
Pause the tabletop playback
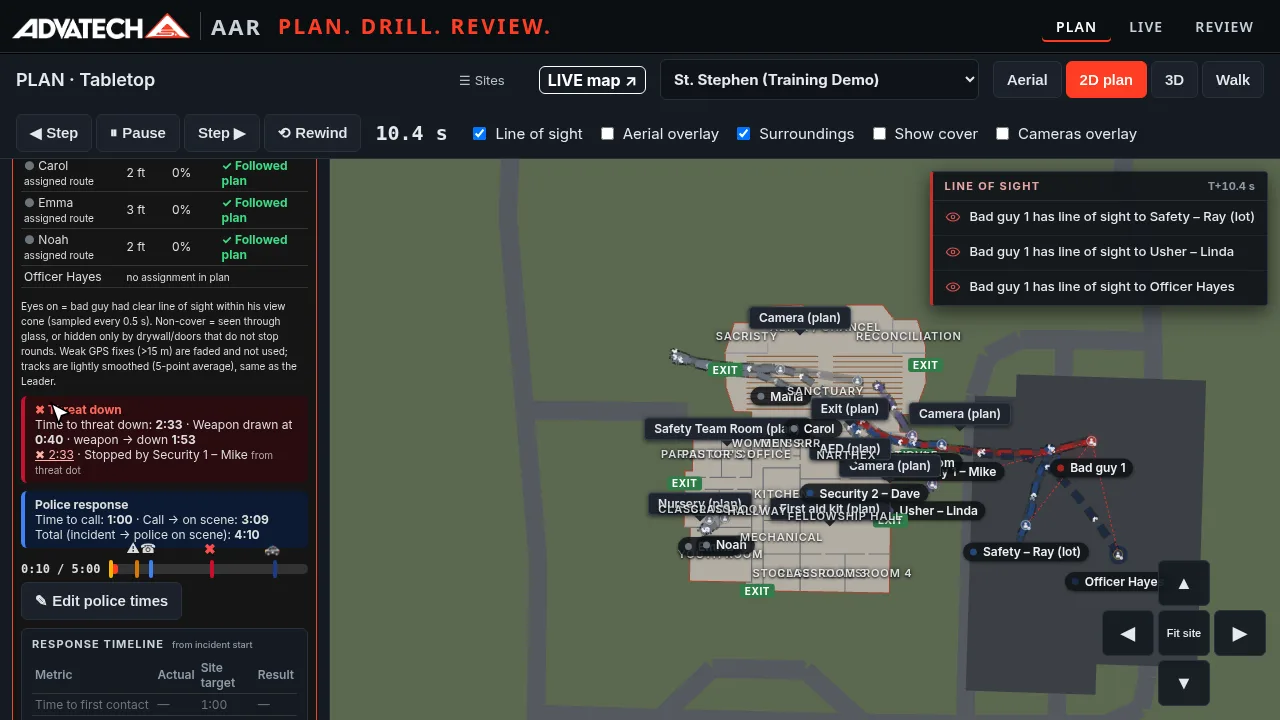point(138,133)
